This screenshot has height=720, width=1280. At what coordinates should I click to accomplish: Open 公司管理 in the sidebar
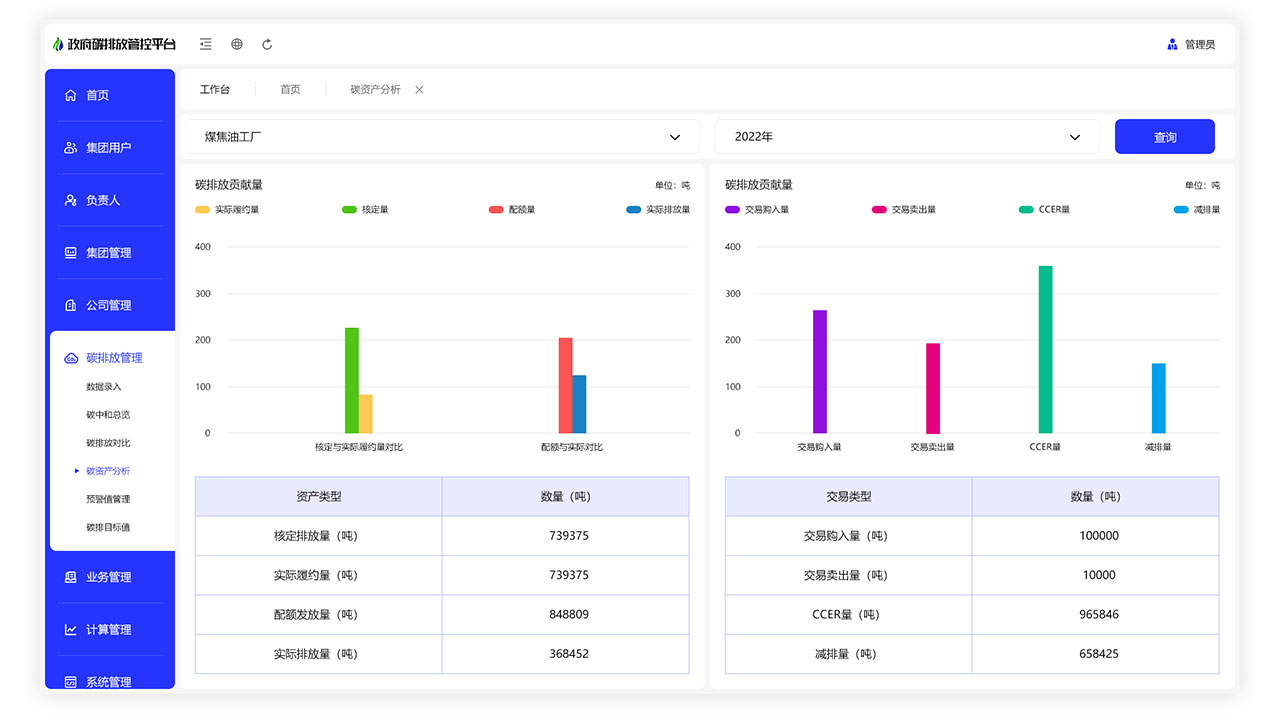click(x=108, y=305)
